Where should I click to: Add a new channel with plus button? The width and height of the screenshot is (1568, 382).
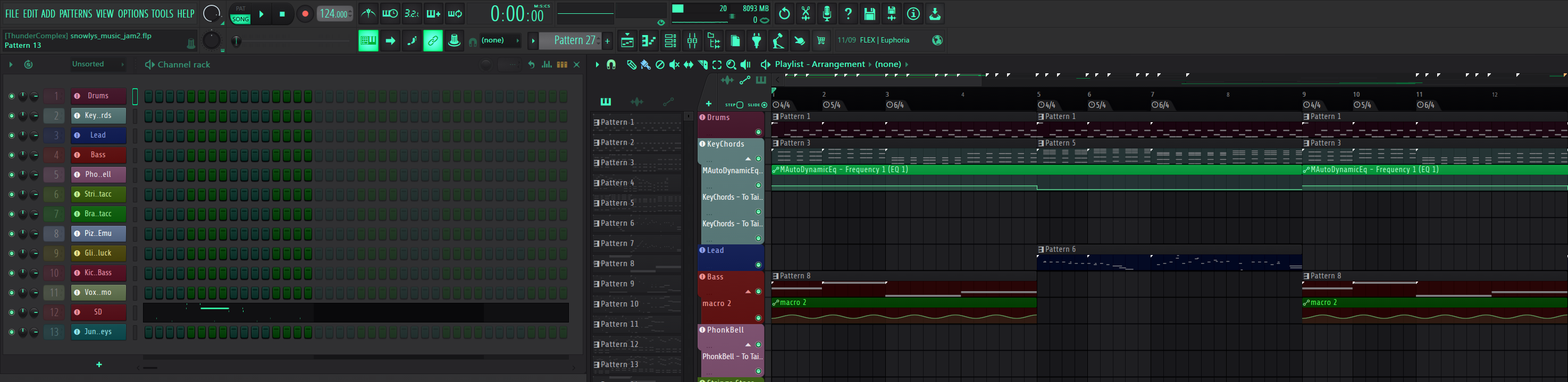click(99, 365)
